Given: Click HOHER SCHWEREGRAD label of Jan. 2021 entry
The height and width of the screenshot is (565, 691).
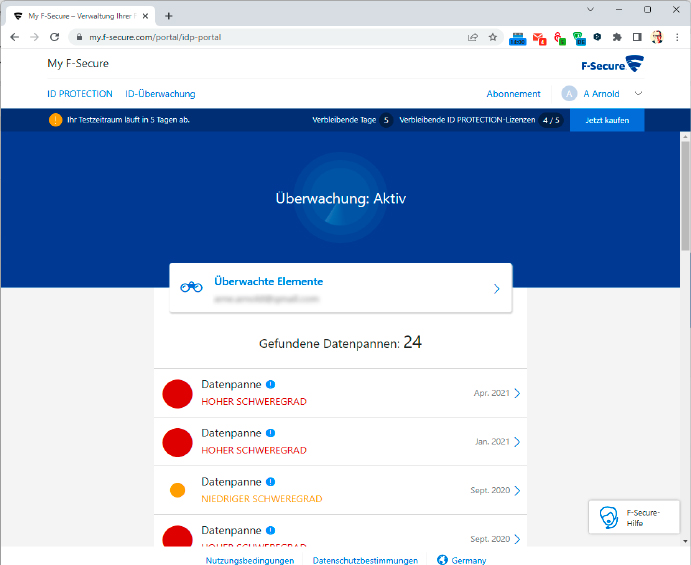Looking at the screenshot, I should point(254,450).
